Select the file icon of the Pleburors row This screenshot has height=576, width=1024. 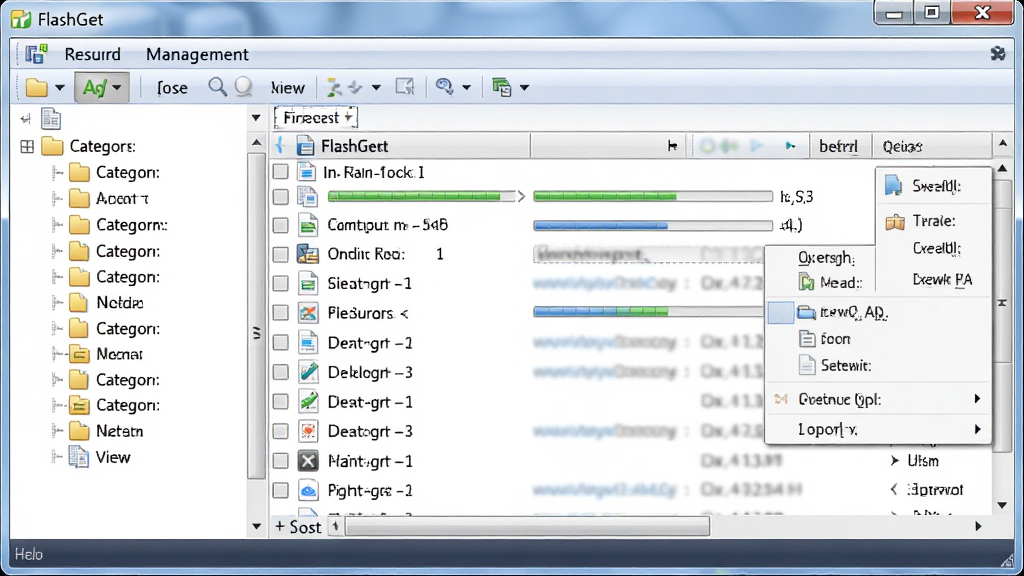pyautogui.click(x=308, y=313)
